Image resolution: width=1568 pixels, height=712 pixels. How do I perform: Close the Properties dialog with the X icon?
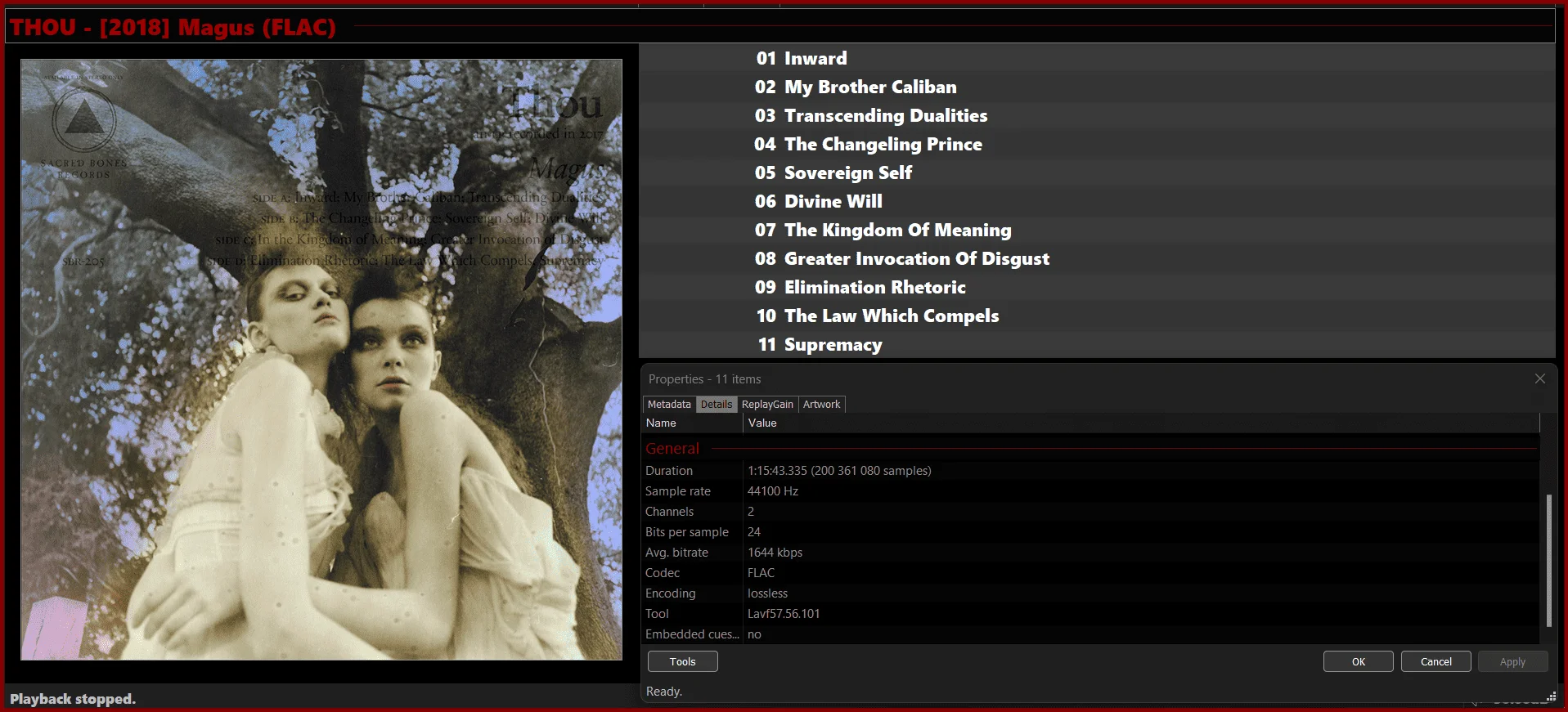1540,378
